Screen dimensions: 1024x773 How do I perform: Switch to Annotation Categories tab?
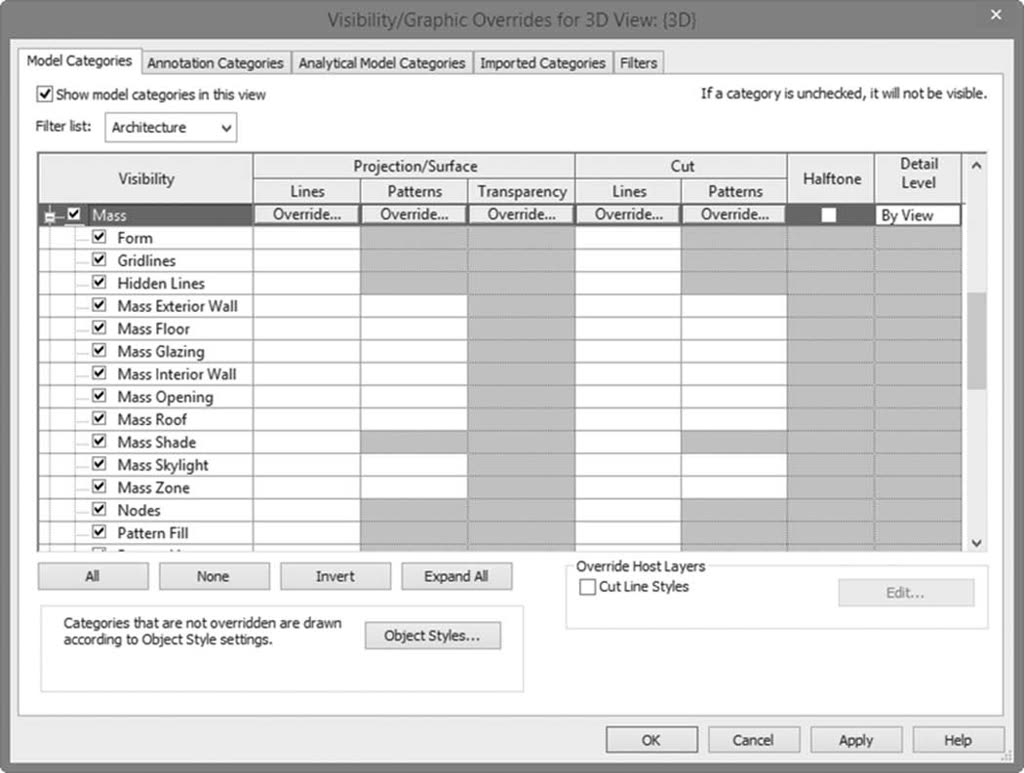click(x=216, y=63)
